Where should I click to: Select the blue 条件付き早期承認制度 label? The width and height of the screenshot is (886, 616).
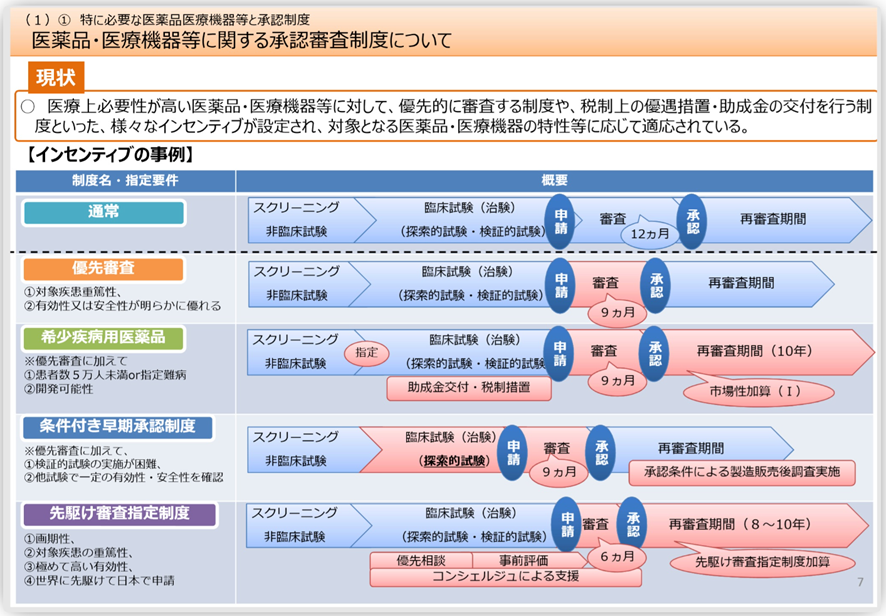[118, 427]
